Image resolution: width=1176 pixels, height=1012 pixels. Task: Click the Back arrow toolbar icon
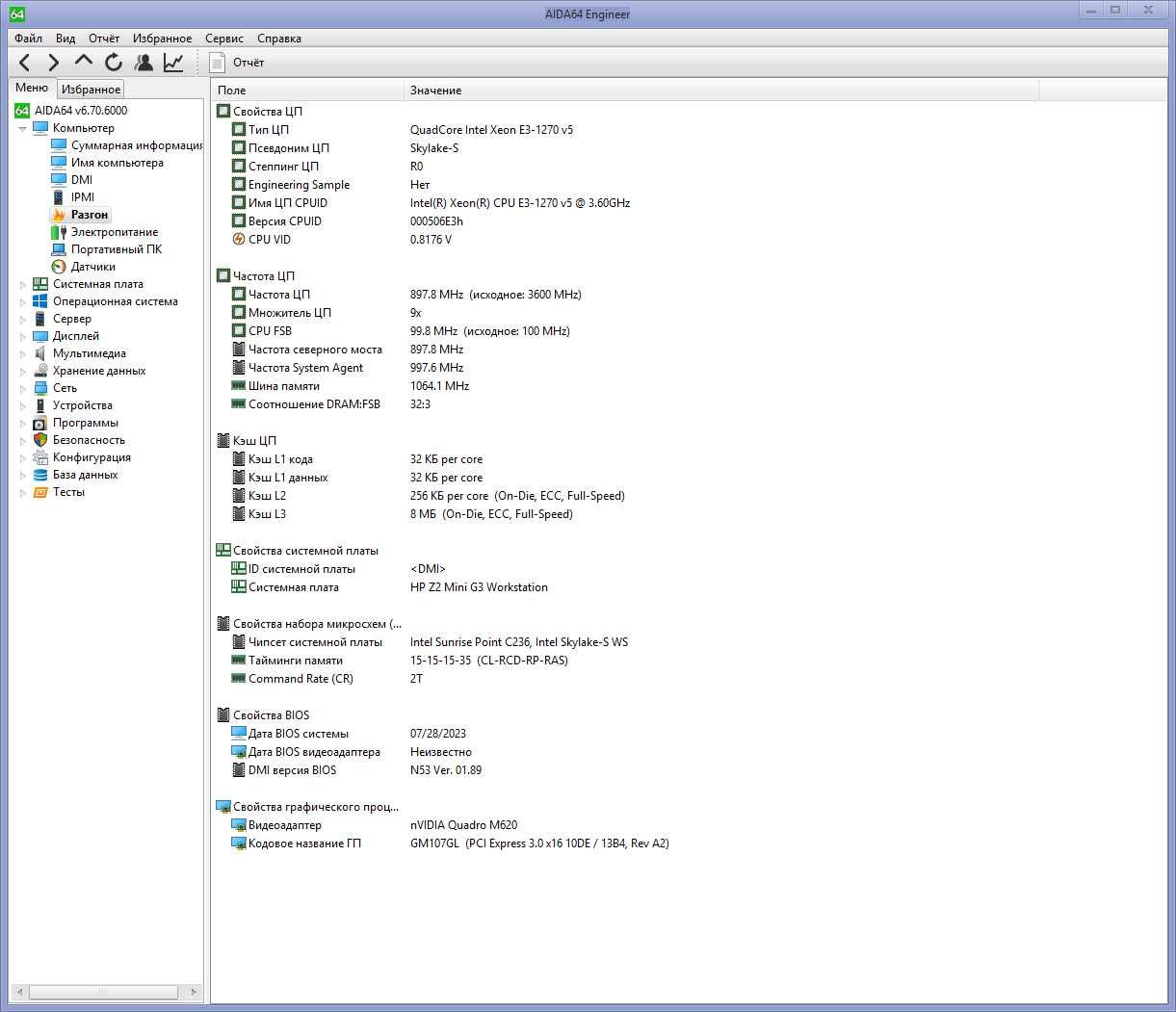25,63
